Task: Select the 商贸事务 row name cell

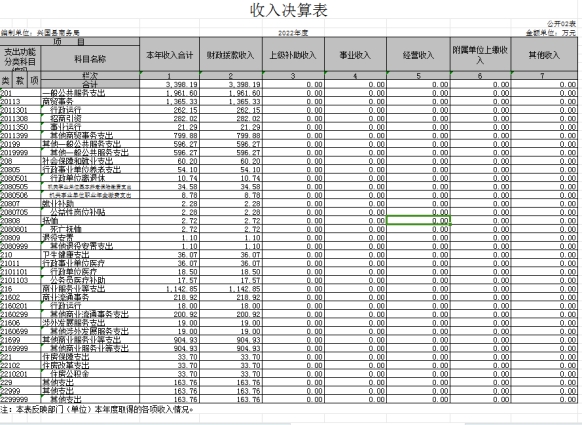Action: pyautogui.click(x=90, y=101)
